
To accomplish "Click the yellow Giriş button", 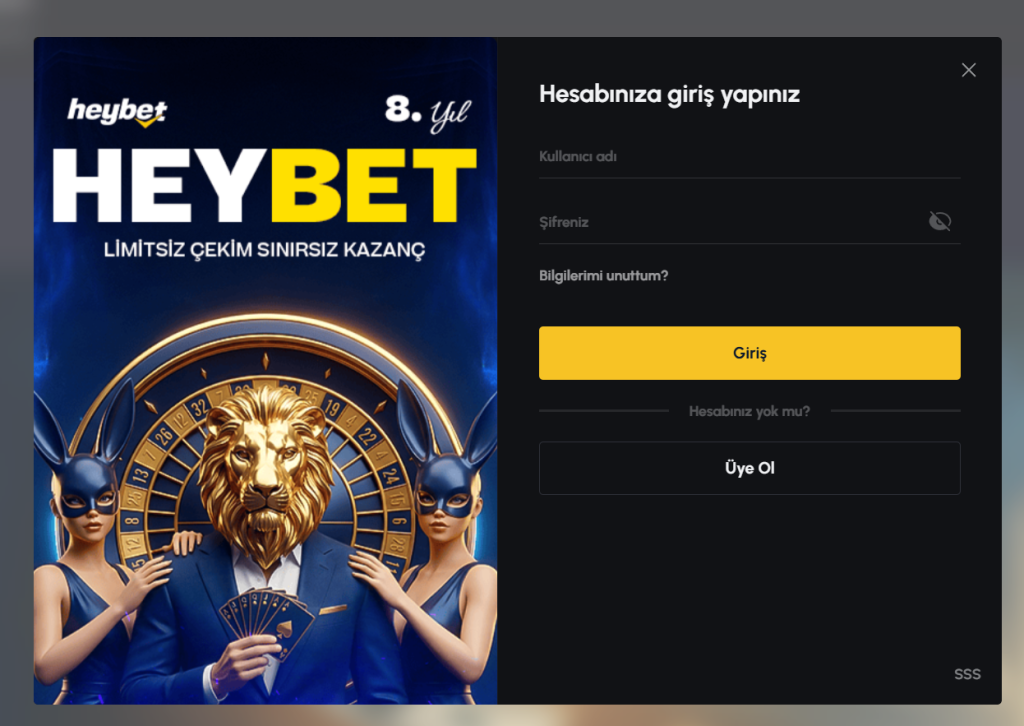I will (x=749, y=353).
